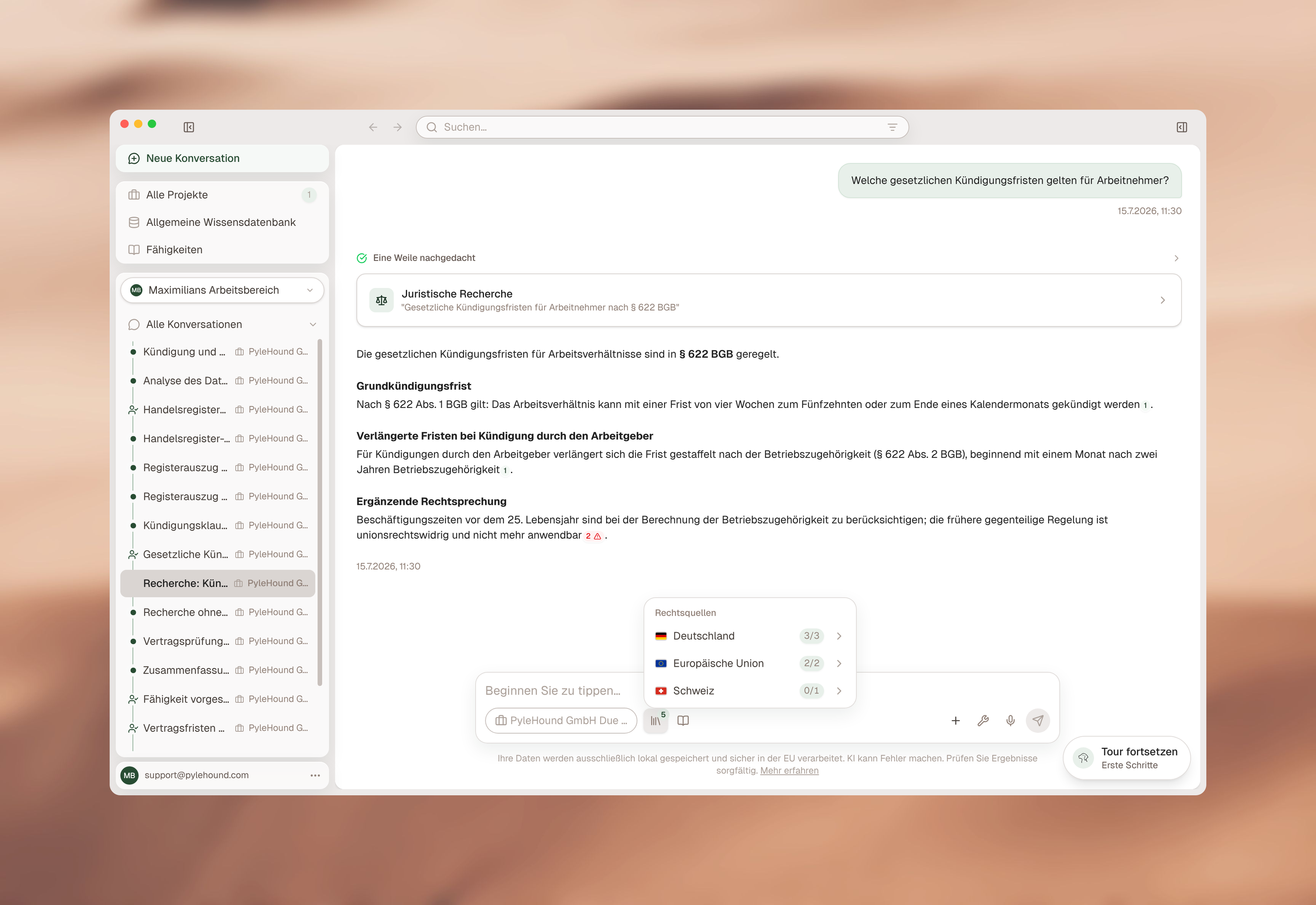Expand the Juristische Recherche card chevron
Screen dimensions: 1316x905
pos(1162,300)
